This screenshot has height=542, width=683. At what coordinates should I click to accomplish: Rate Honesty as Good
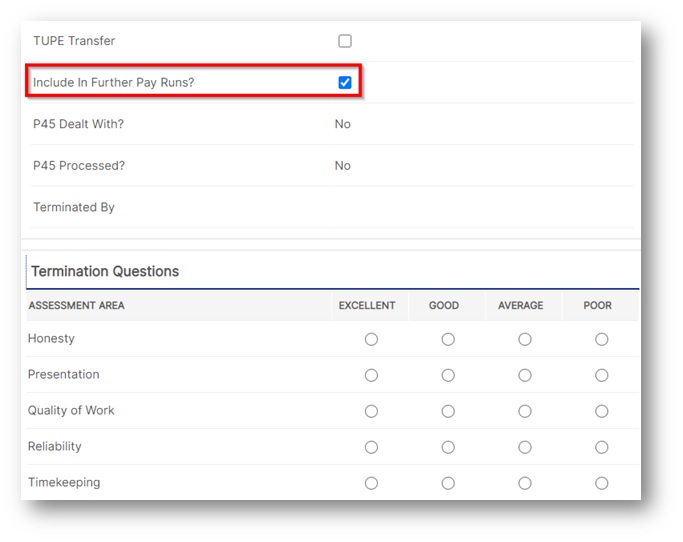point(448,339)
